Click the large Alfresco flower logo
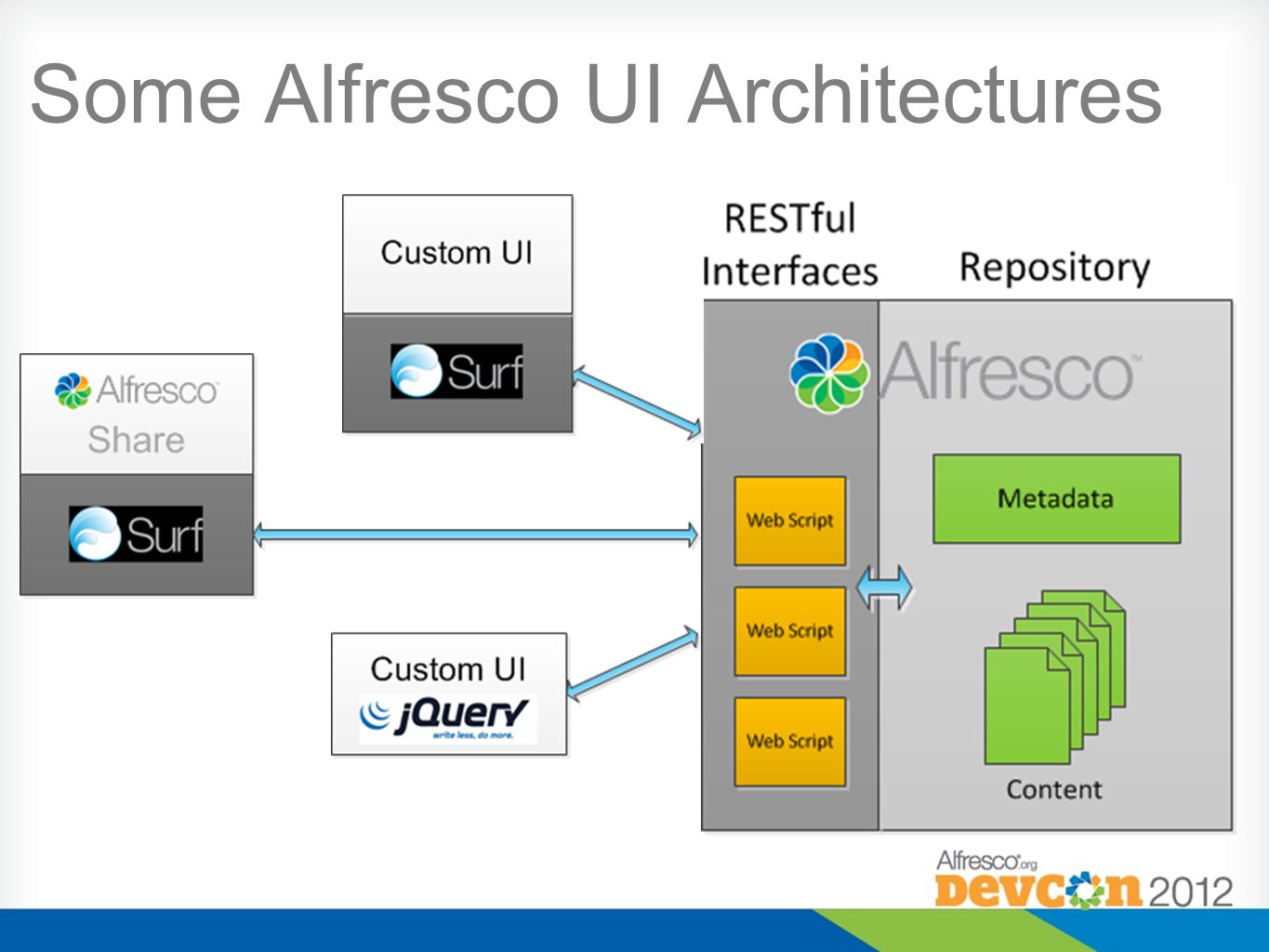Viewport: 1269px width, 952px height. point(829,373)
